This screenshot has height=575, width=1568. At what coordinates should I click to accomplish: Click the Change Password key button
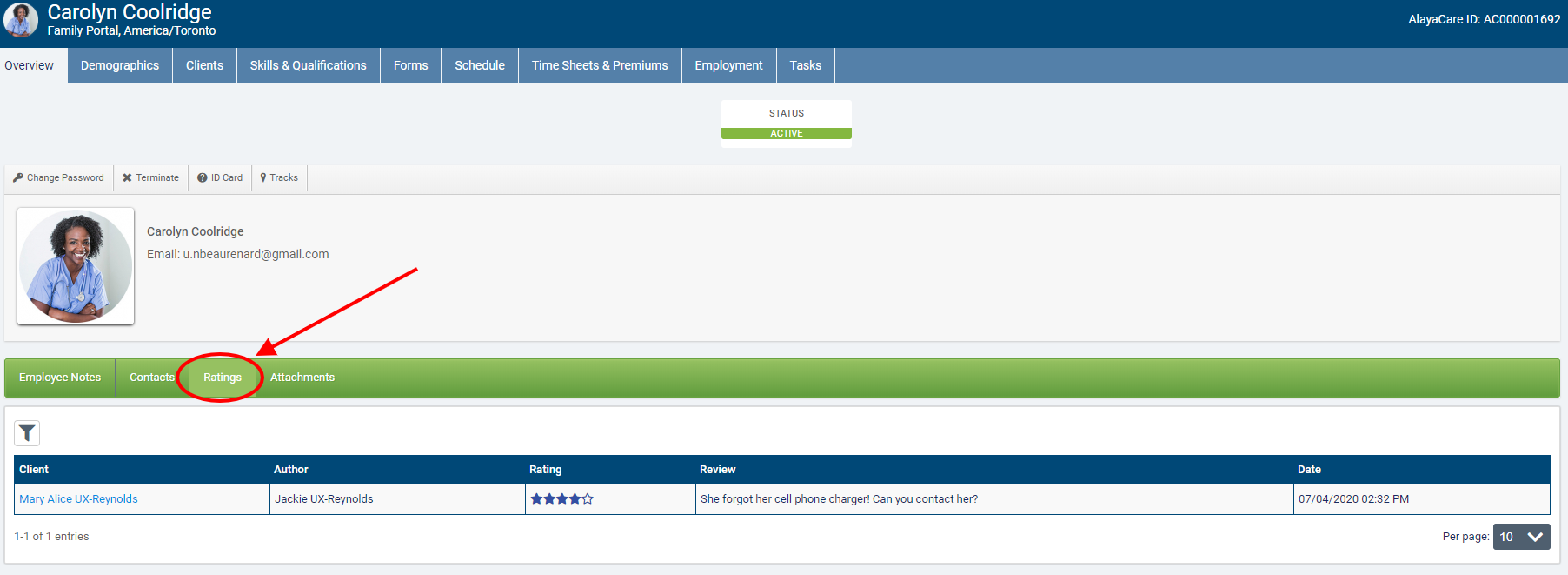(x=58, y=177)
